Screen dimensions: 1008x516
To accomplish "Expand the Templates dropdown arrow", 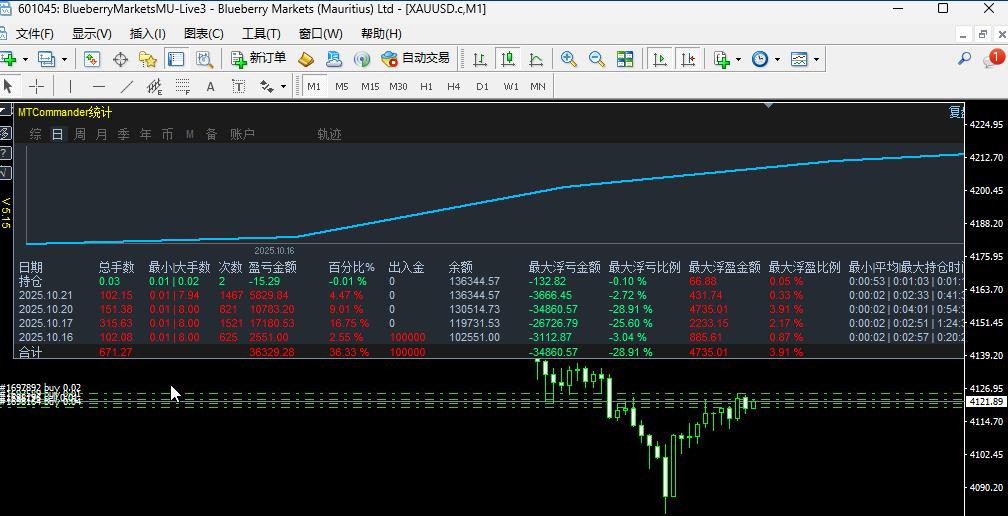I will click(816, 59).
